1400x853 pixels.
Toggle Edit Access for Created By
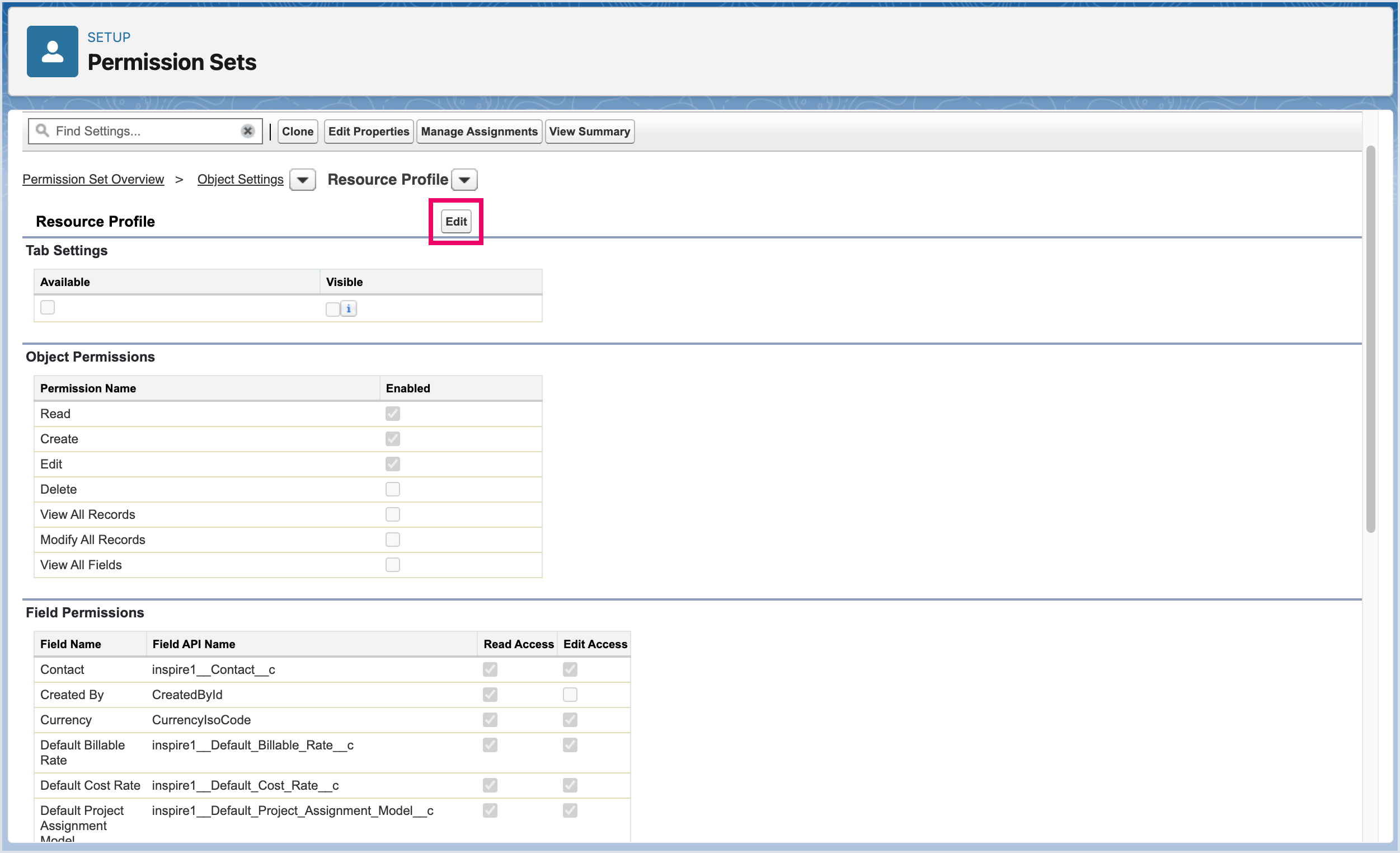(570, 695)
